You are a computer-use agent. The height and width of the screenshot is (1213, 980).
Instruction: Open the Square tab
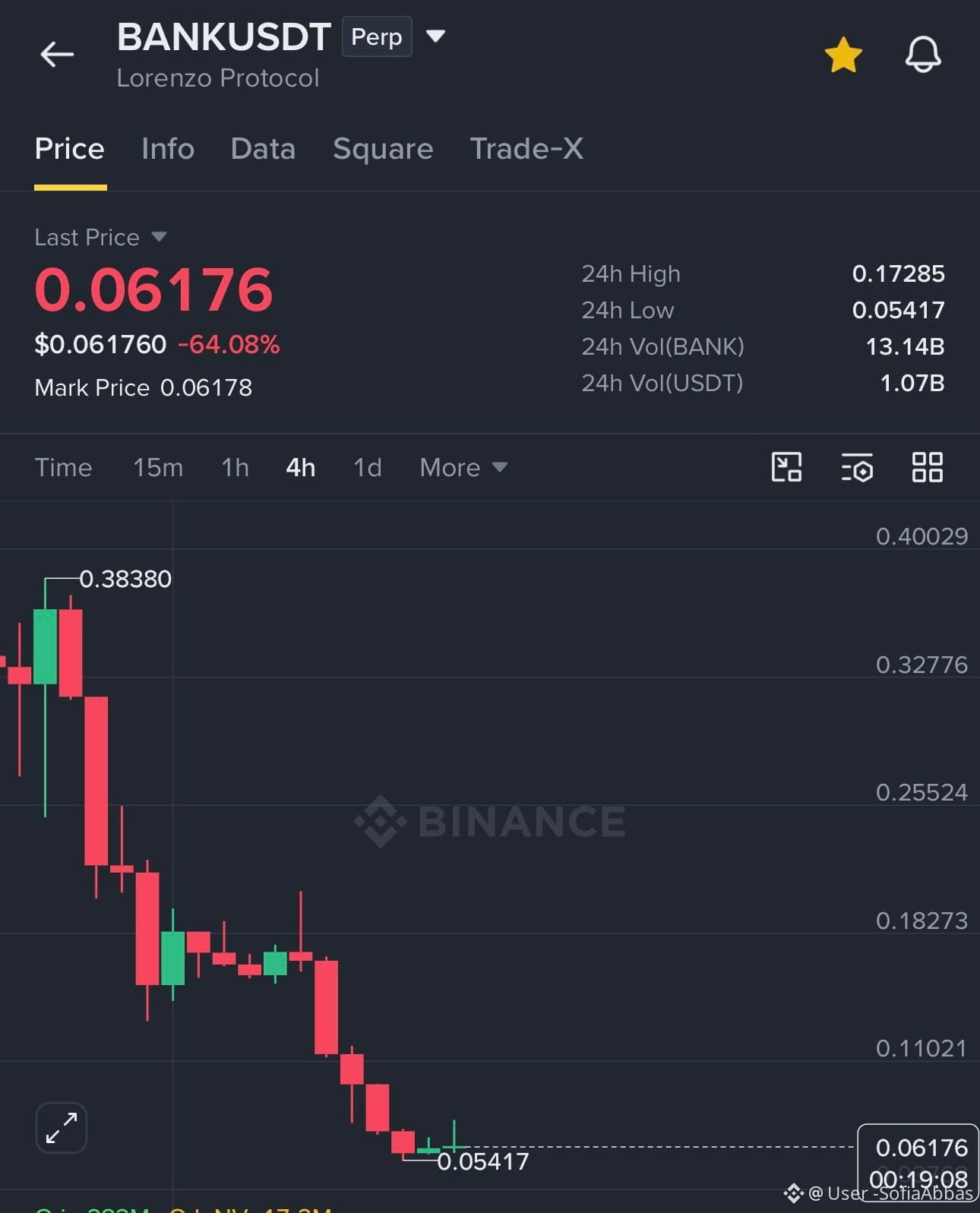click(383, 149)
